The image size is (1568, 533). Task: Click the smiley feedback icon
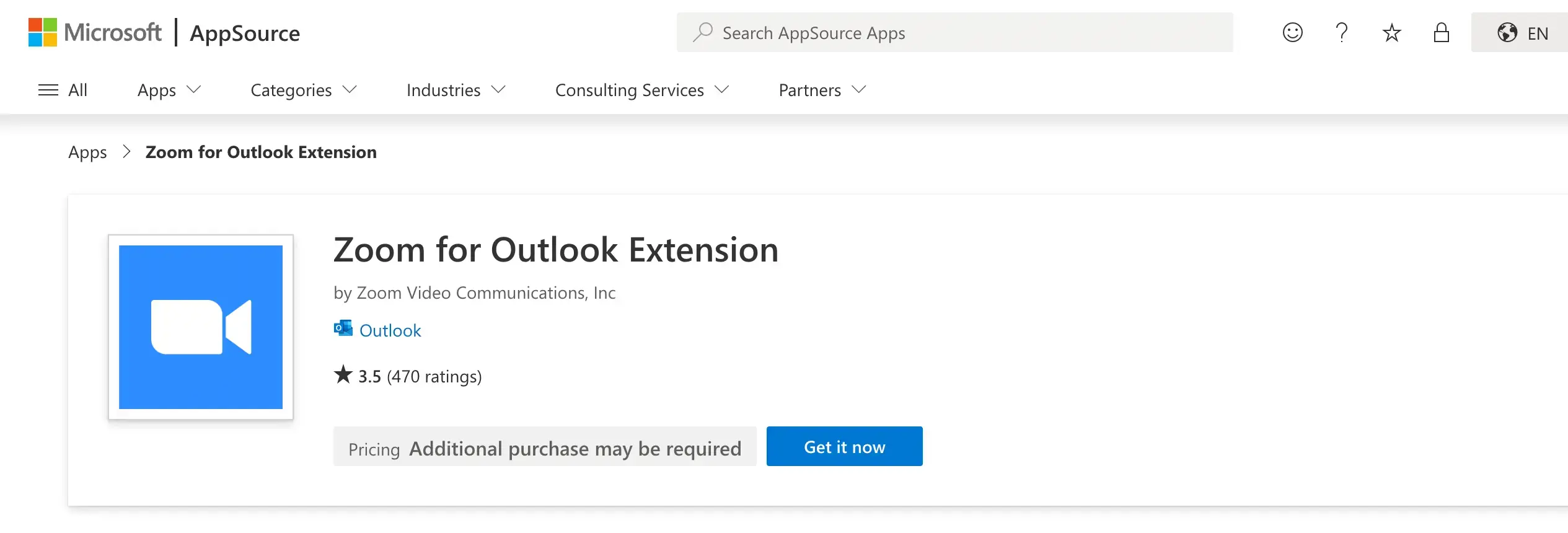point(1292,32)
